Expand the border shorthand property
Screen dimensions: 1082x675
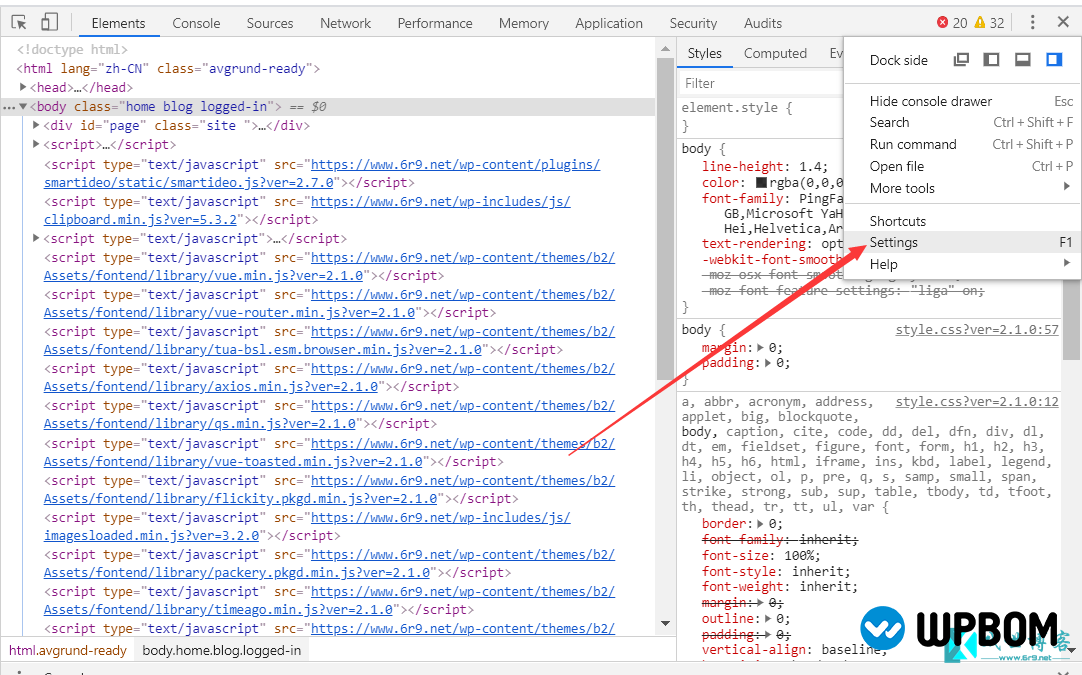(x=760, y=524)
